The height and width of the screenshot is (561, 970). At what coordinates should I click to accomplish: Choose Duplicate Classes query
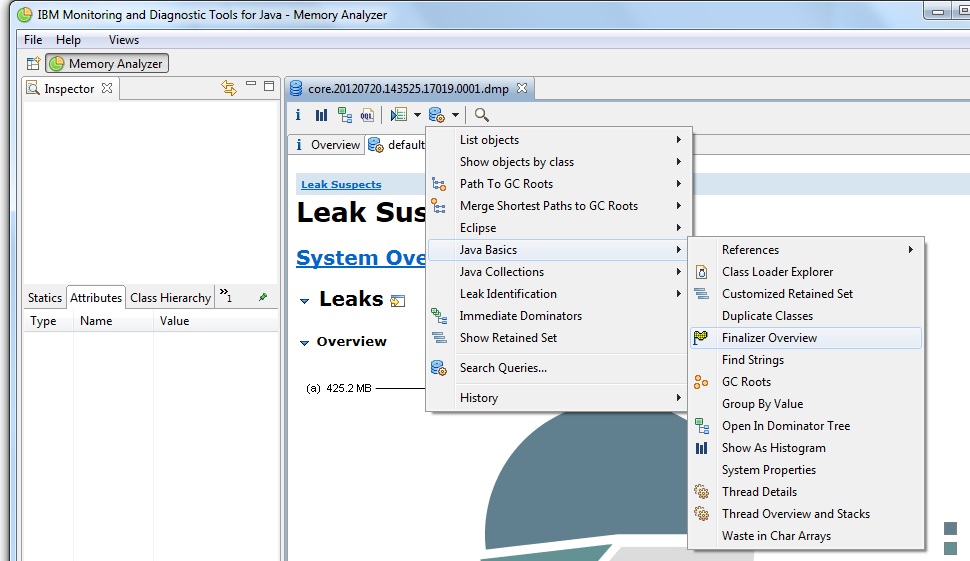coord(806,315)
